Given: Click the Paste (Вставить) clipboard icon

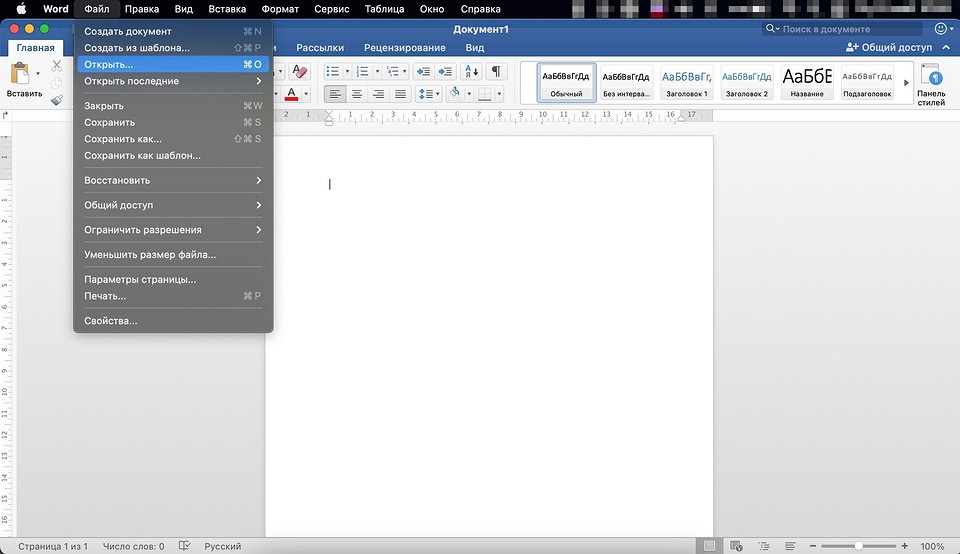Looking at the screenshot, I should point(20,75).
